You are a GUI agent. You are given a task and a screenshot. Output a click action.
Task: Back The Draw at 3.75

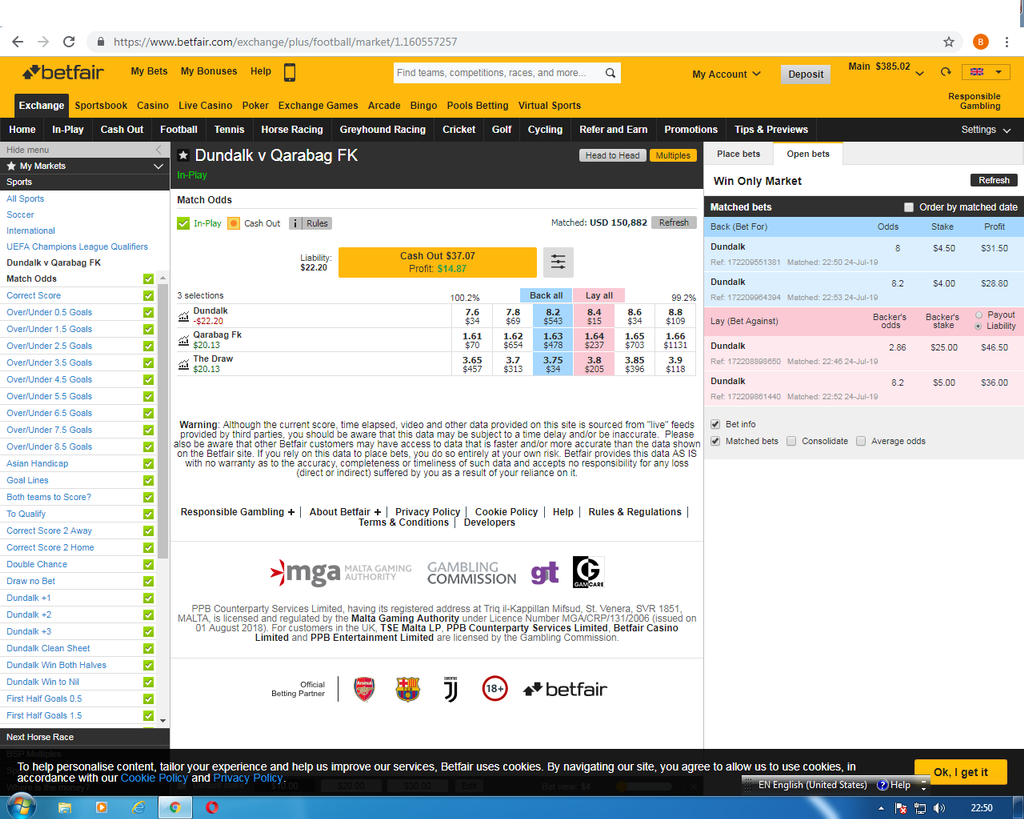(553, 364)
